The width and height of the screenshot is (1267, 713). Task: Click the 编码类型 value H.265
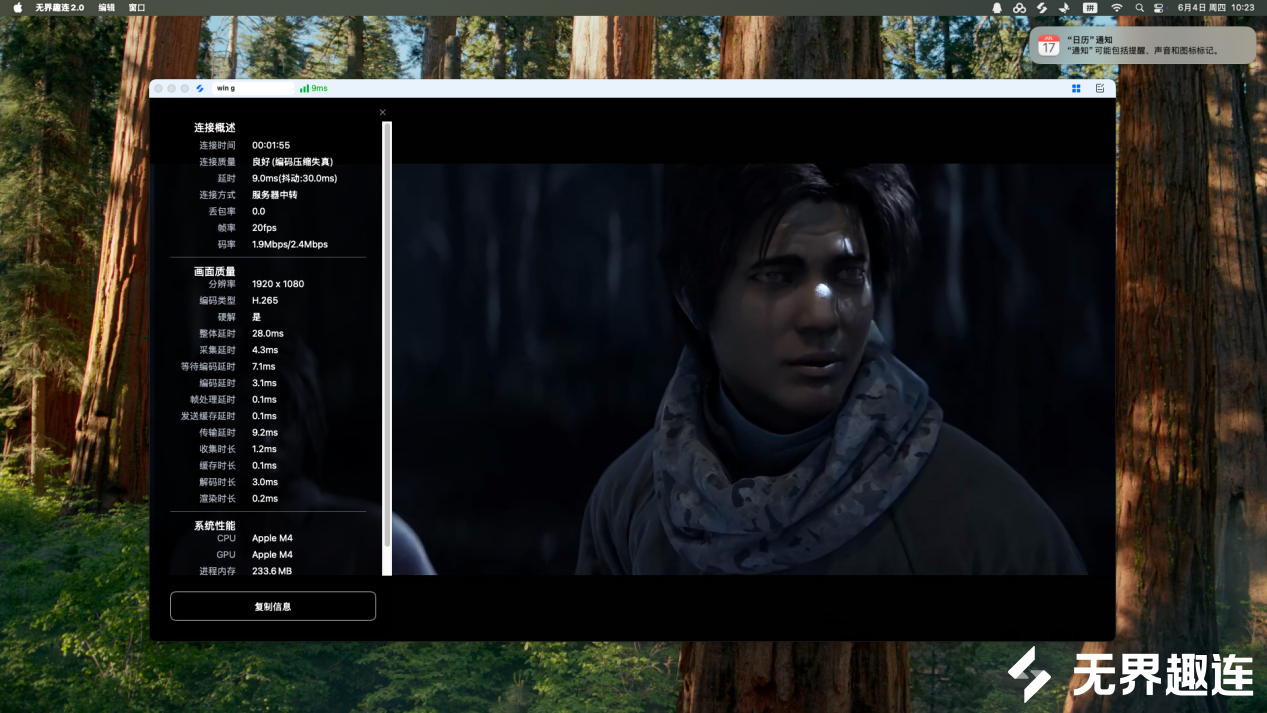tap(265, 300)
